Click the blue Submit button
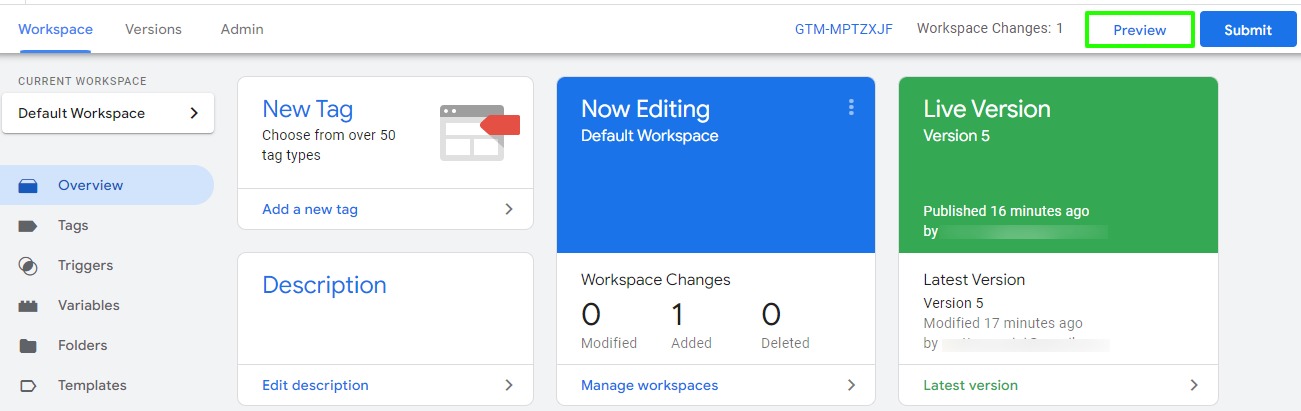Viewport: 1301px width, 411px height. point(1248,30)
